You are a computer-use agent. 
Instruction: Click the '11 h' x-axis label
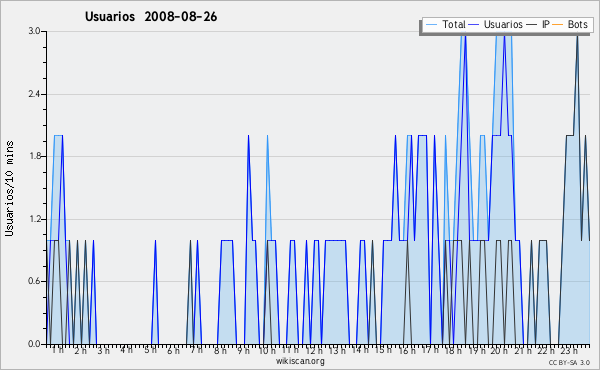[290, 350]
